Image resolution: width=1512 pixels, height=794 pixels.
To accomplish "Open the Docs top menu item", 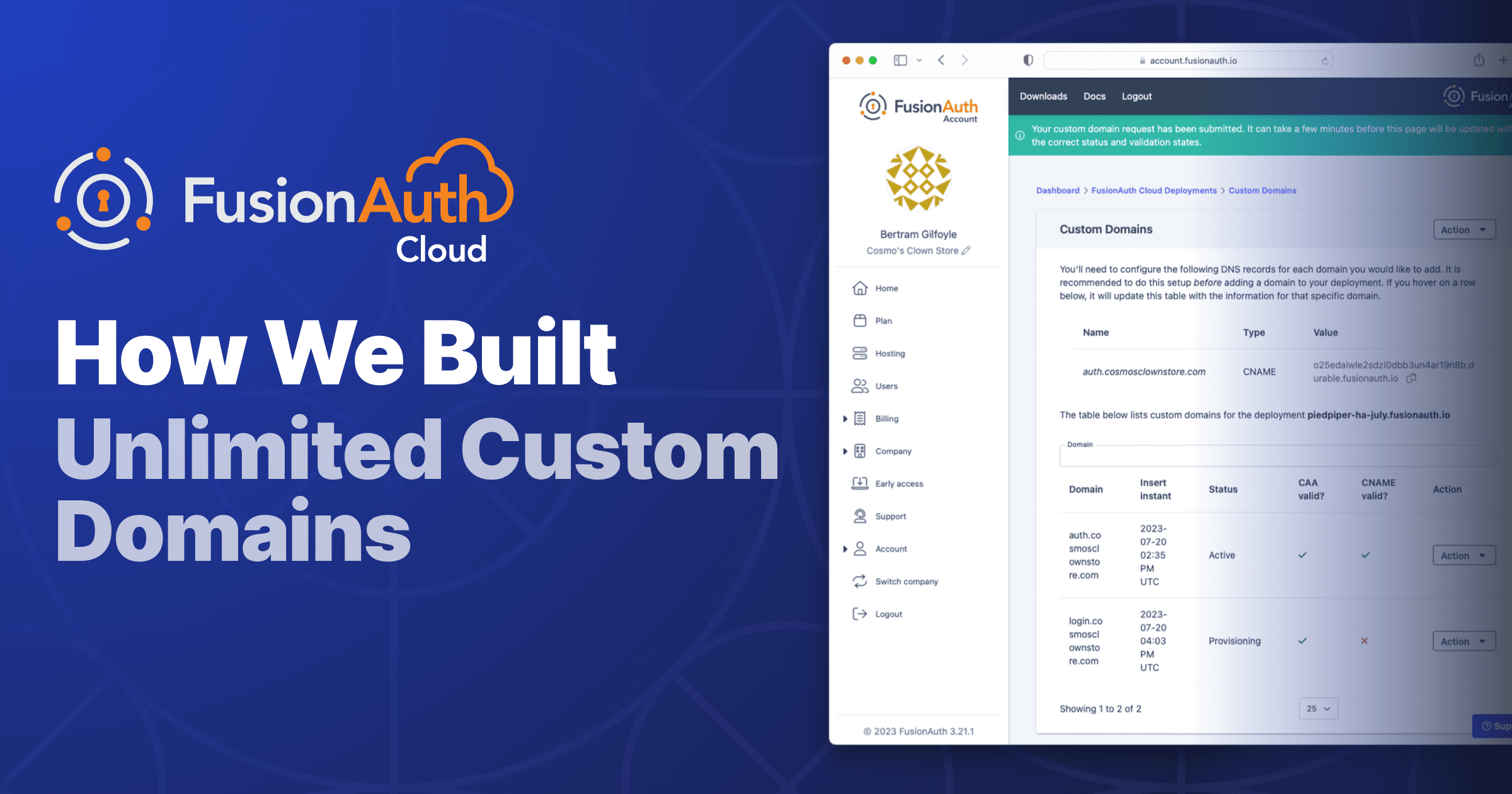I will [1094, 96].
